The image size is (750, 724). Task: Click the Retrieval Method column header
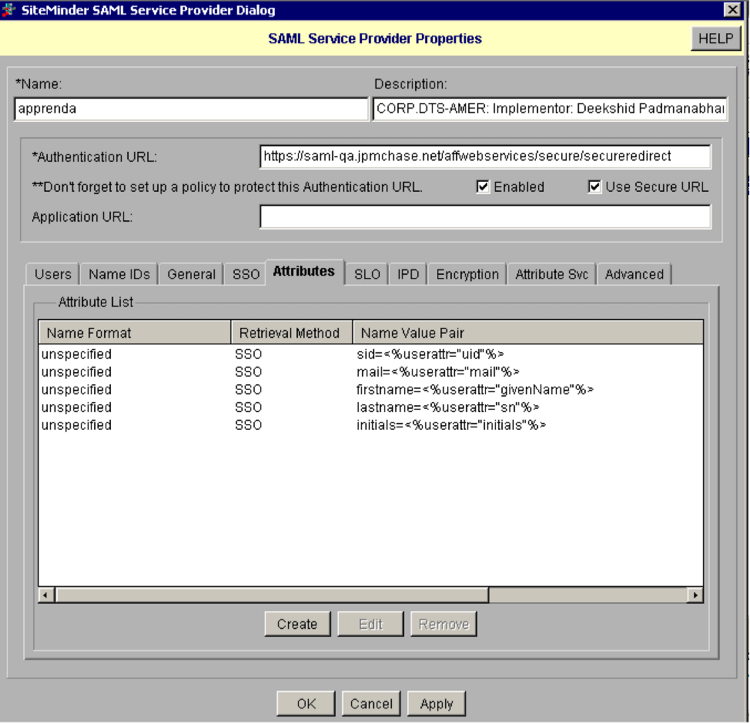point(292,332)
